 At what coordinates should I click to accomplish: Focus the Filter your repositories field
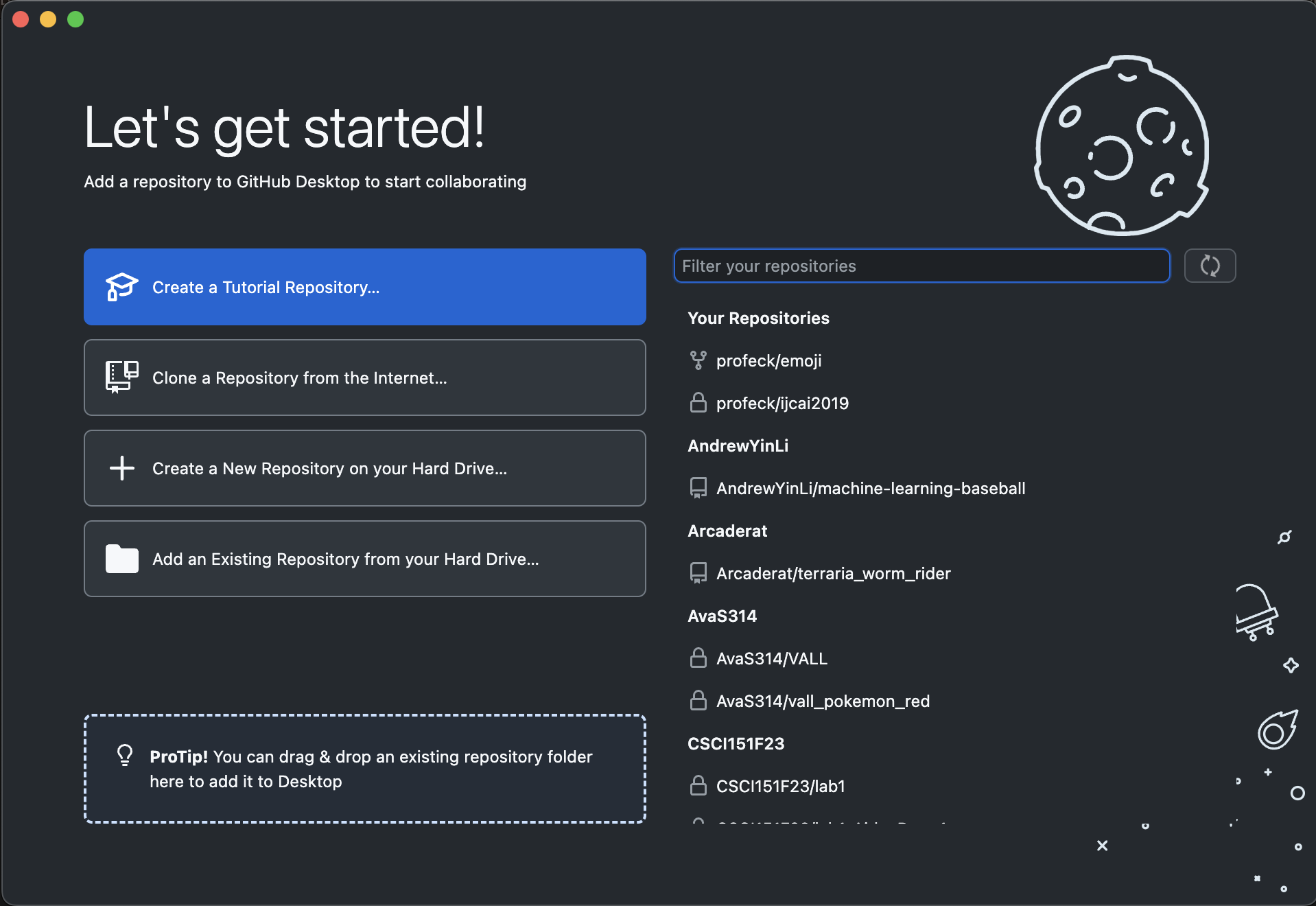click(x=921, y=266)
